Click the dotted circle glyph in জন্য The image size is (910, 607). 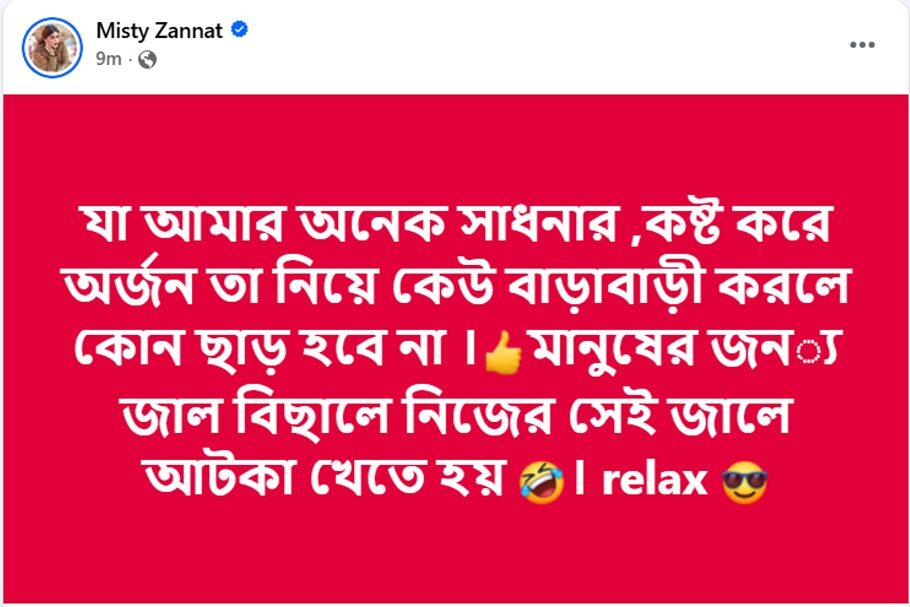tap(807, 353)
